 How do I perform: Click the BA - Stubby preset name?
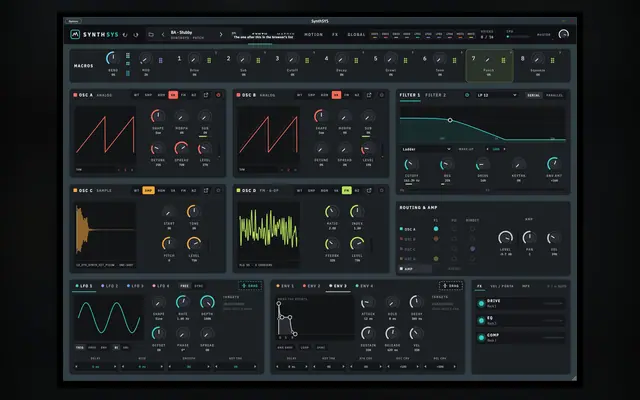pyautogui.click(x=181, y=32)
